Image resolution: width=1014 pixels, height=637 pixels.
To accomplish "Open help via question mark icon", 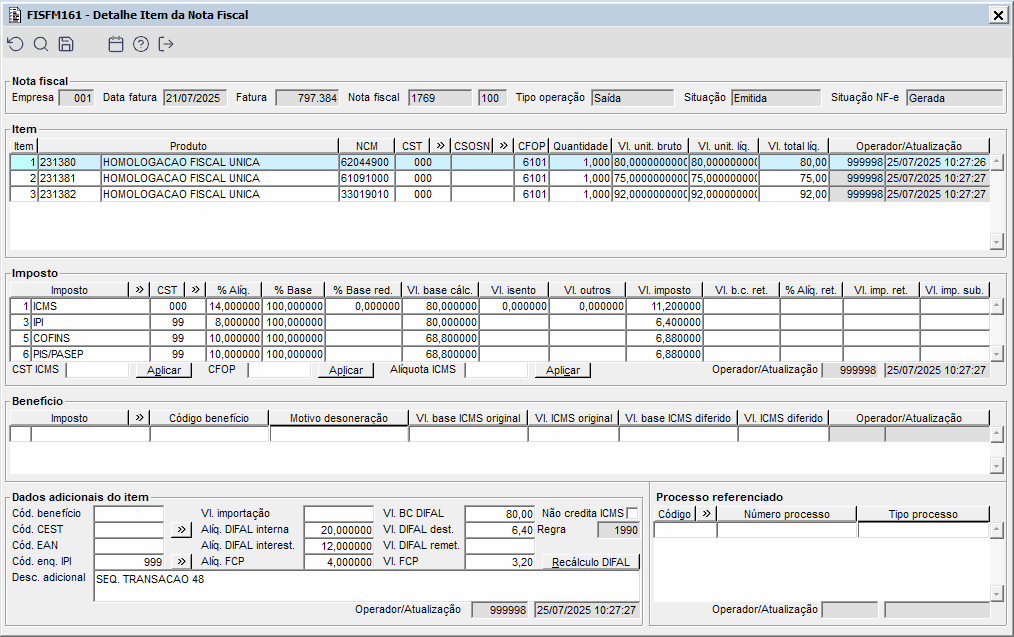I will point(141,44).
